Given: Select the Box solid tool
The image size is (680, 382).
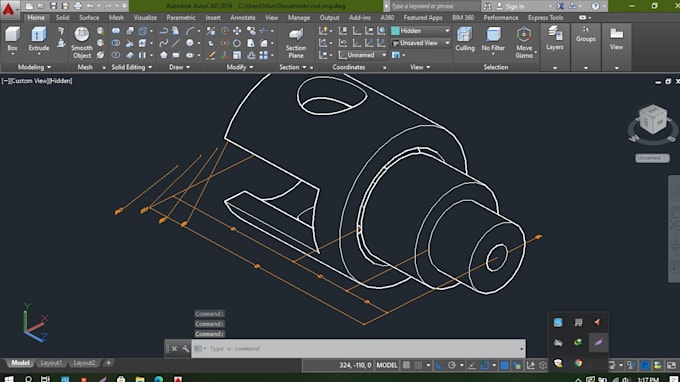Looking at the screenshot, I should [x=13, y=39].
